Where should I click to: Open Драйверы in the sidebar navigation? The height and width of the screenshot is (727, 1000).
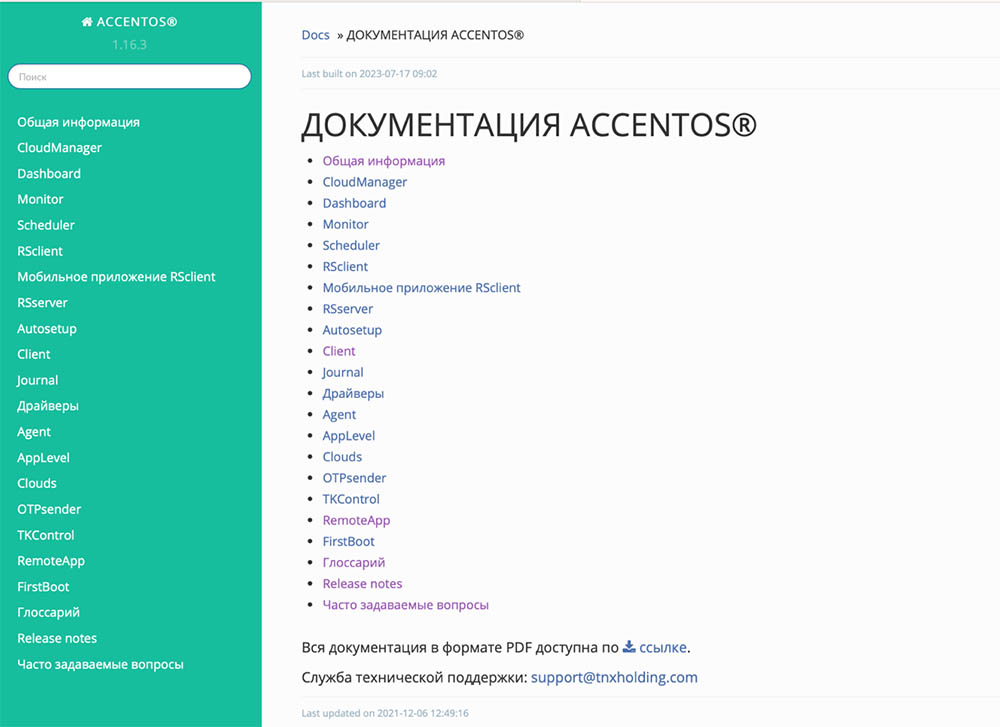[x=48, y=406]
